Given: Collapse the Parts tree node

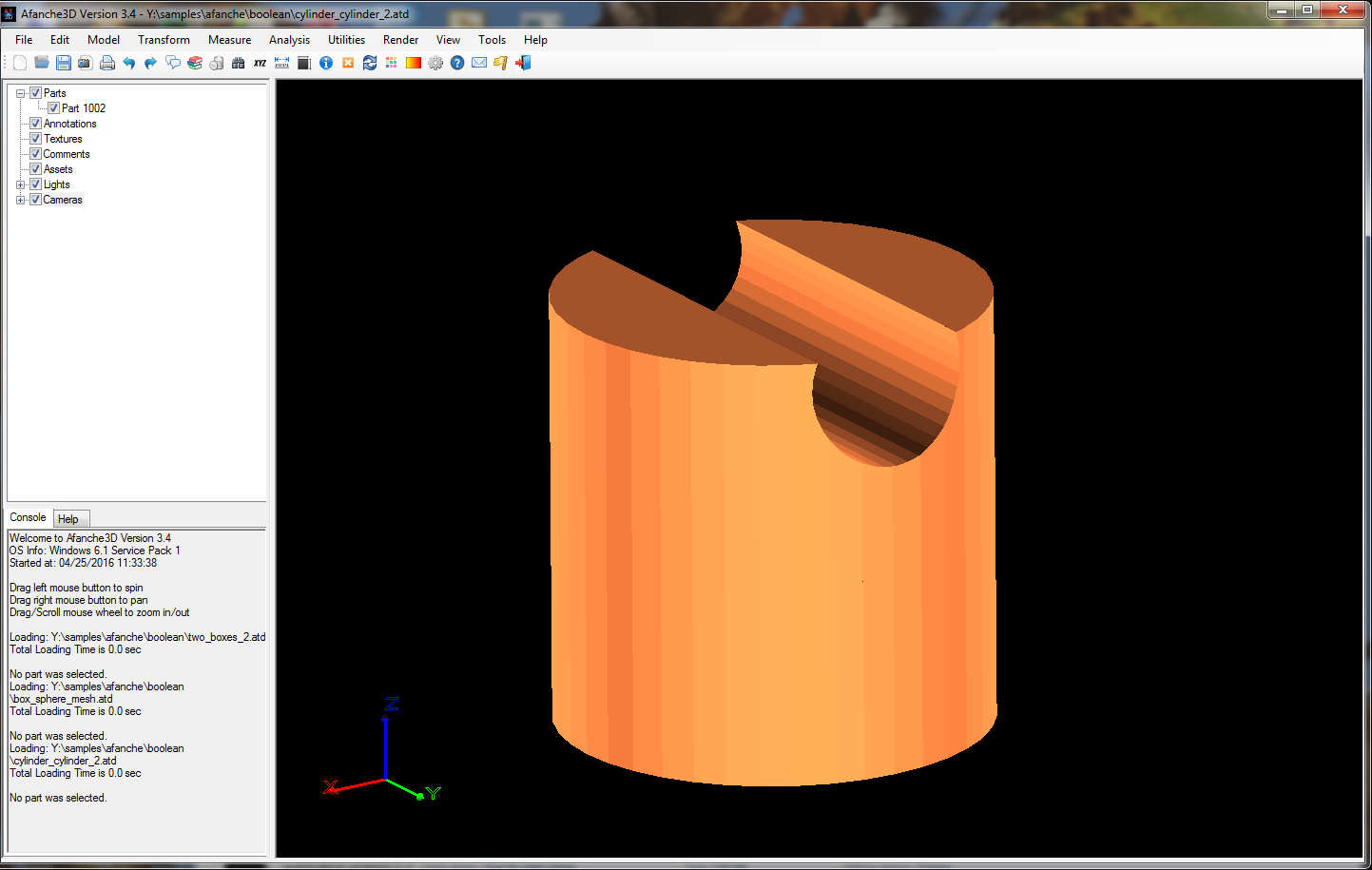Looking at the screenshot, I should [20, 93].
